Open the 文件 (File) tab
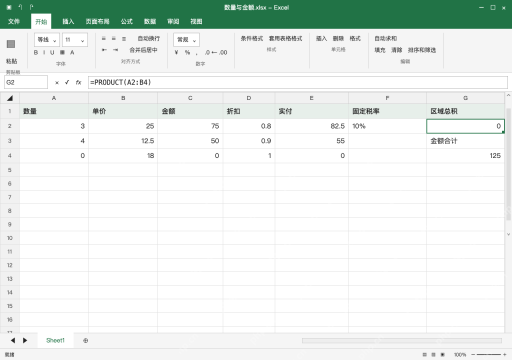Image resolution: width=512 pixels, height=360 pixels. pos(14,21)
